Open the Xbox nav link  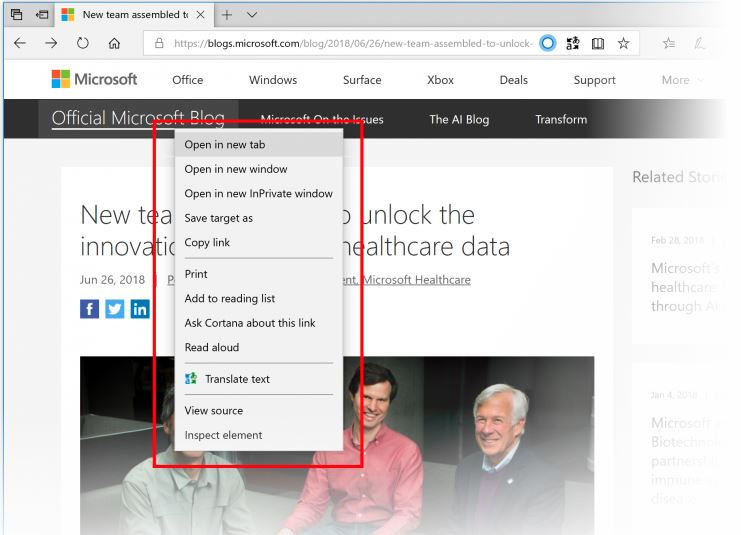[440, 80]
